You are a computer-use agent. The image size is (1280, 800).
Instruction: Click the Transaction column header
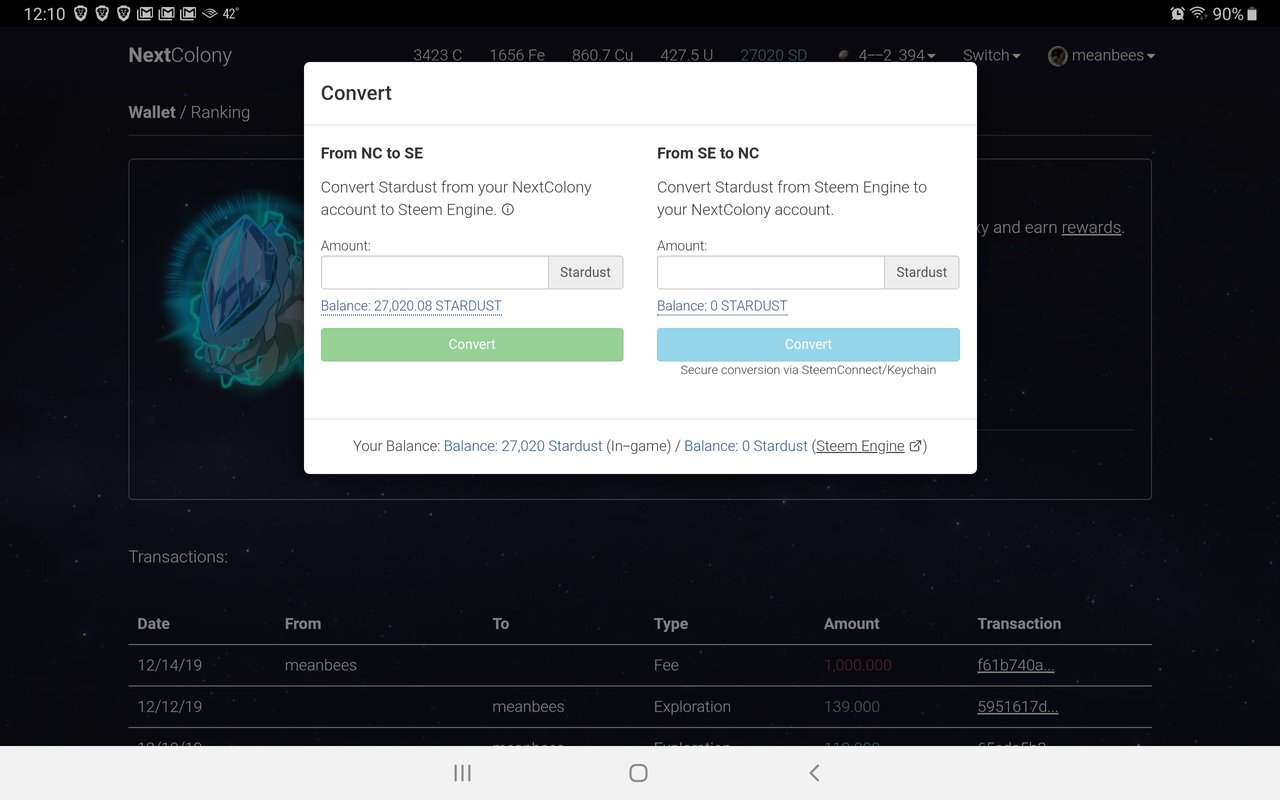coord(1019,623)
